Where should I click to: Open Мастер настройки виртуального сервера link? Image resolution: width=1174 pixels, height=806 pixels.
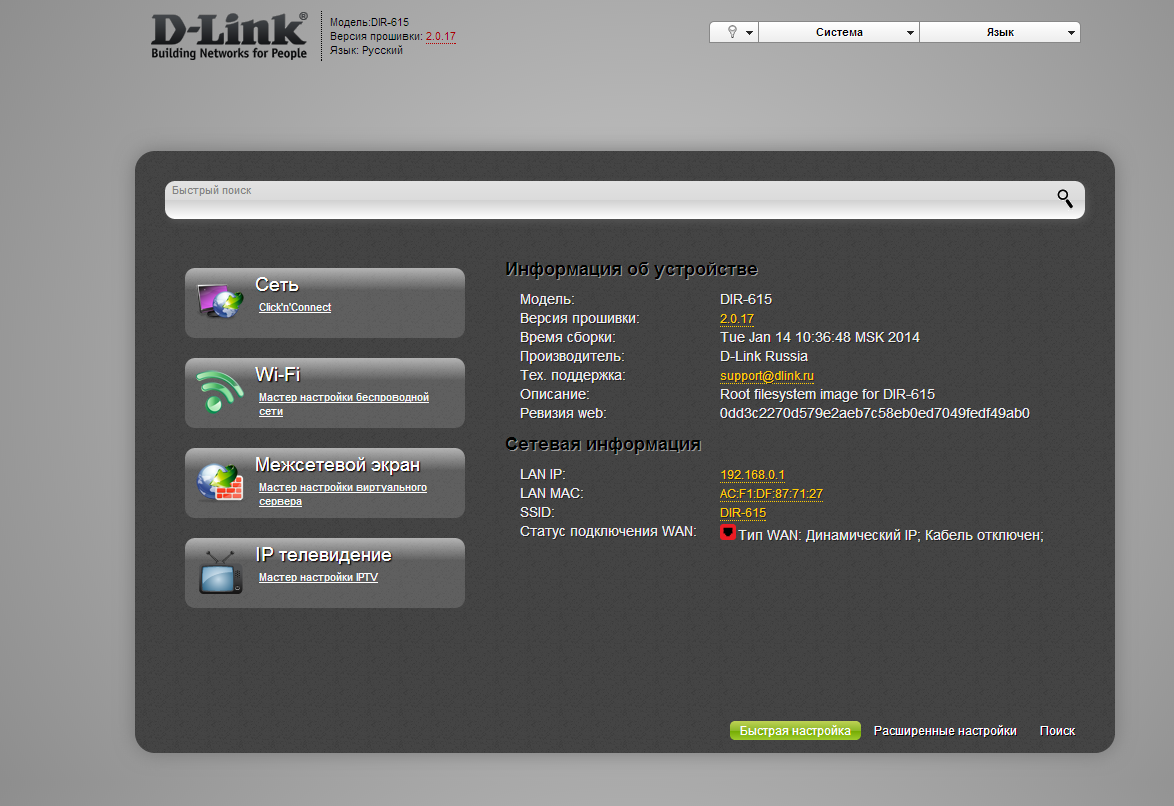pyautogui.click(x=343, y=494)
